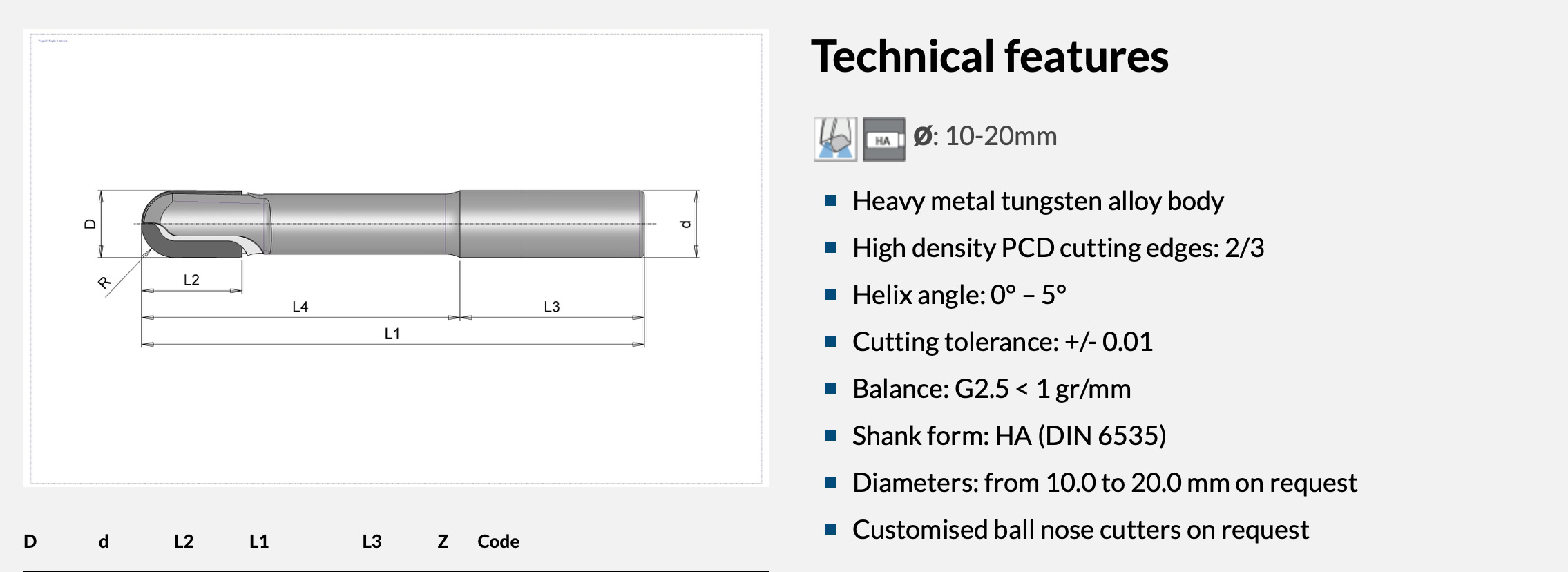Click the Cutting tolerance list item
This screenshot has height=572, width=1568.
(1002, 342)
